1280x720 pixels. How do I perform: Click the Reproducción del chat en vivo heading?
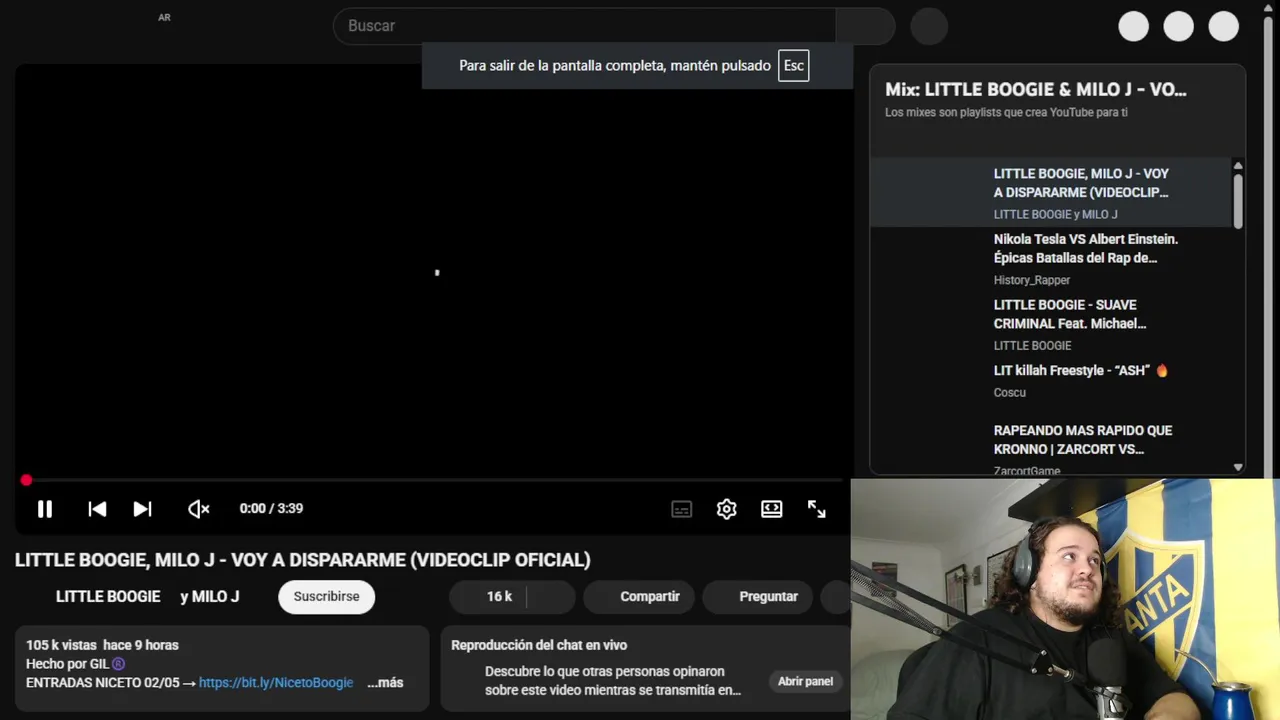[539, 645]
